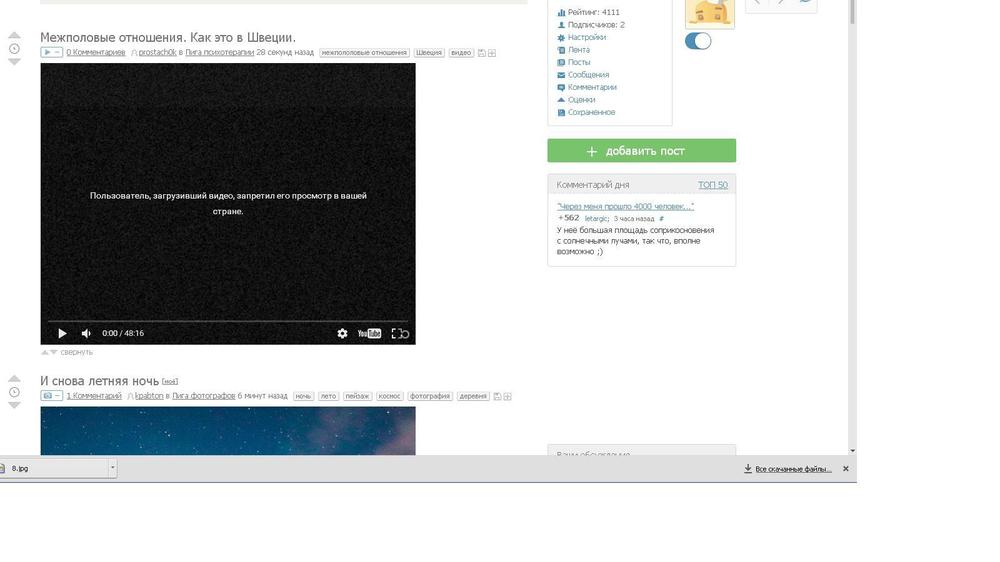Upvote the Swedish relations post
1000x562 pixels.
pos(14,36)
